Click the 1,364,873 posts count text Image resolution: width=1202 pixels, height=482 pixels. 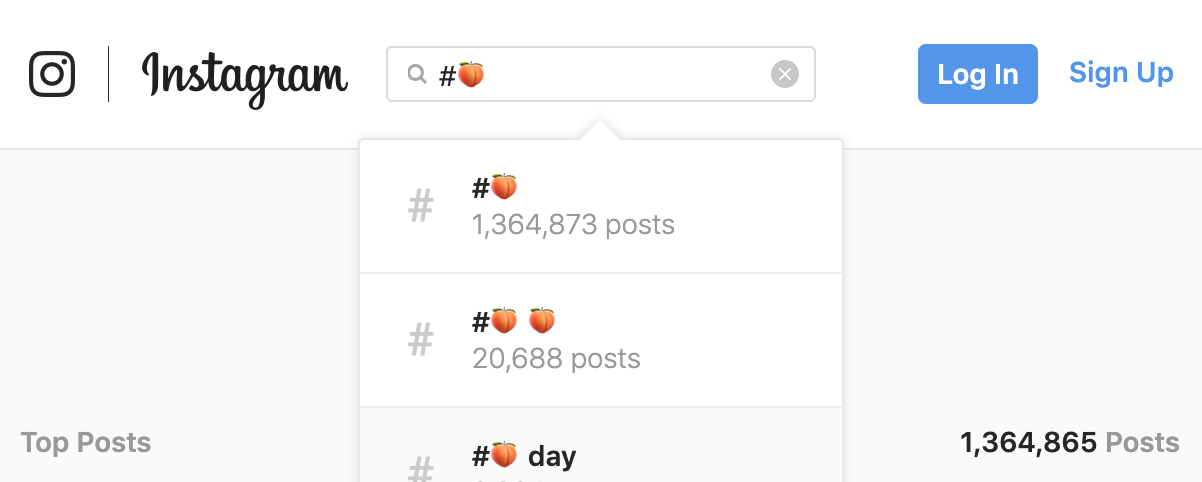(573, 225)
